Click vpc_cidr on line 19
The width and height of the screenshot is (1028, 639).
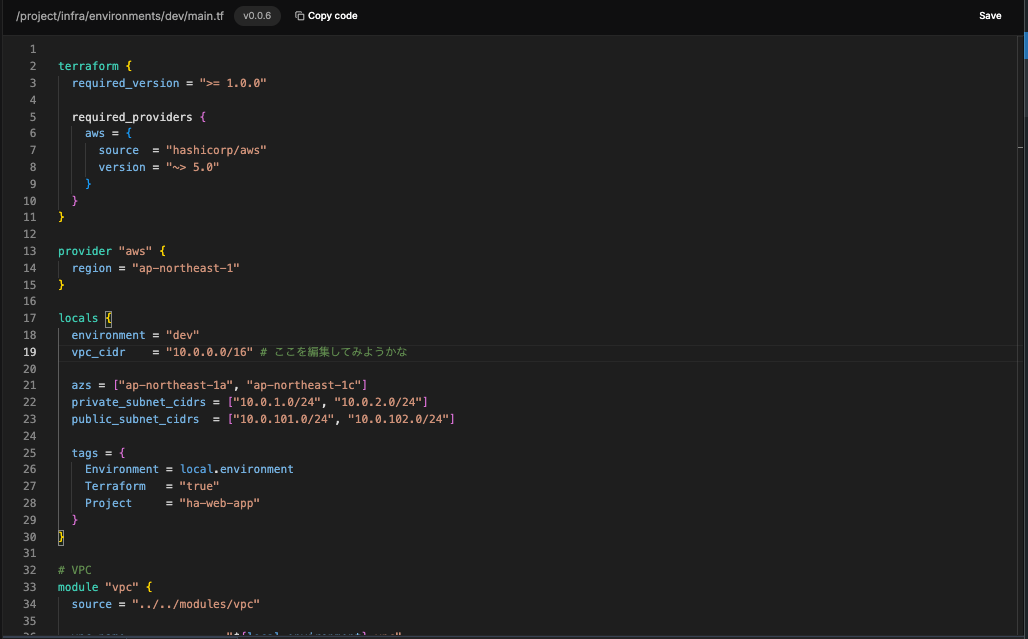(x=98, y=352)
